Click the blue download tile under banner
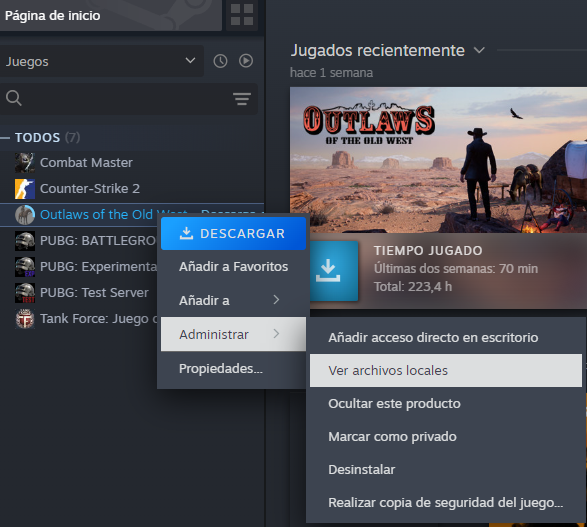Image resolution: width=587 pixels, height=527 pixels. pos(333,271)
